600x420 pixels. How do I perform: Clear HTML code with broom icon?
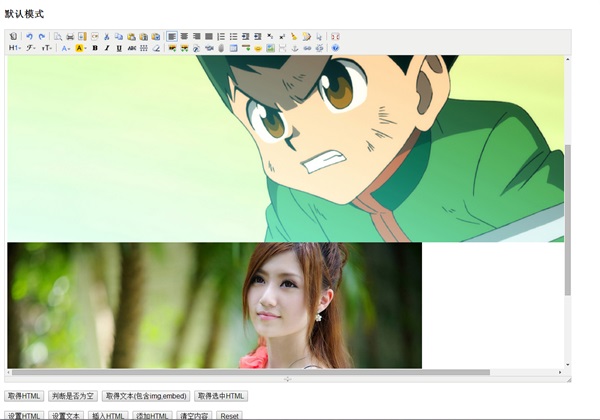(294, 36)
